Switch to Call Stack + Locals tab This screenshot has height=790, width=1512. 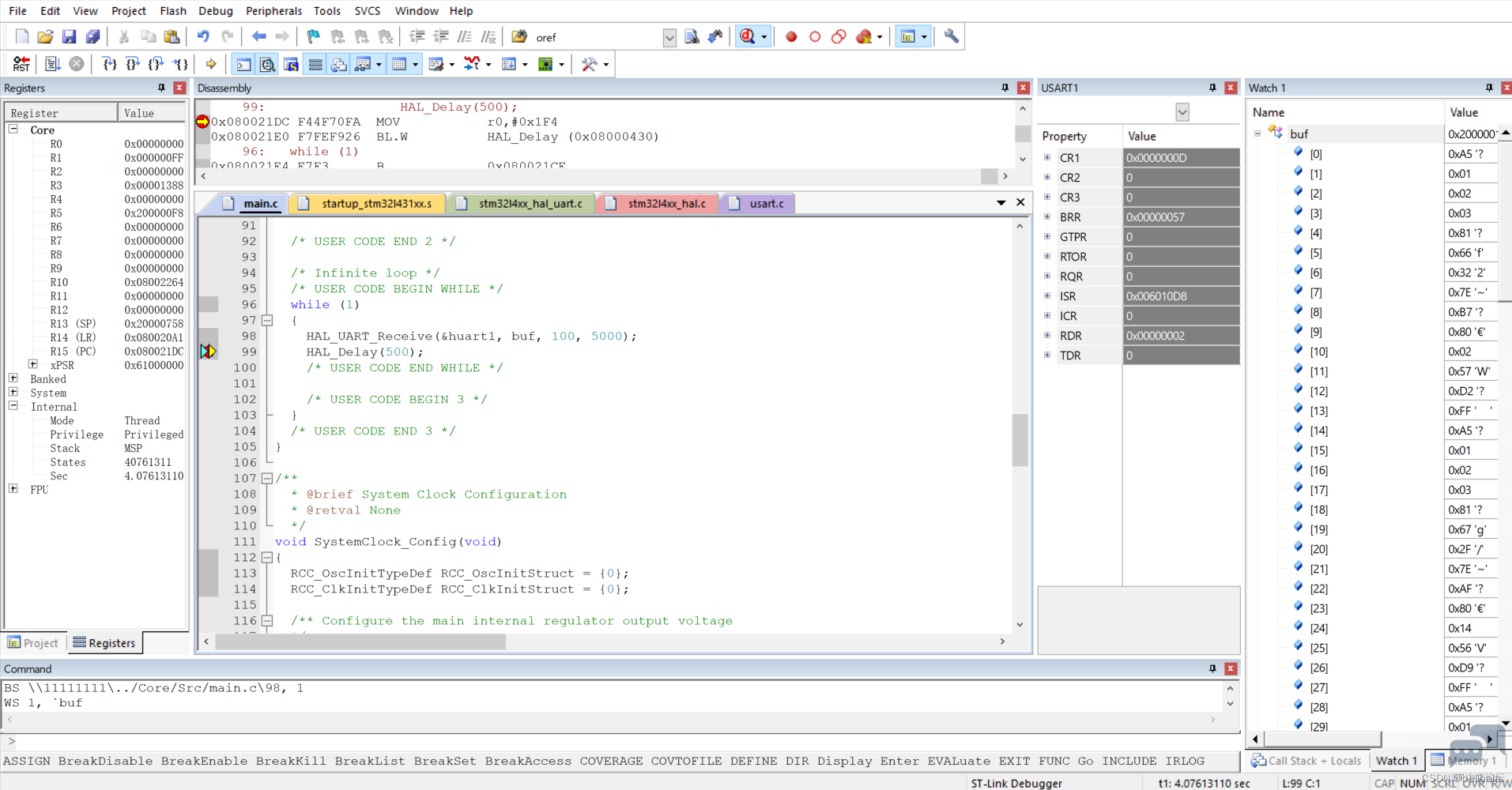tap(1307, 761)
